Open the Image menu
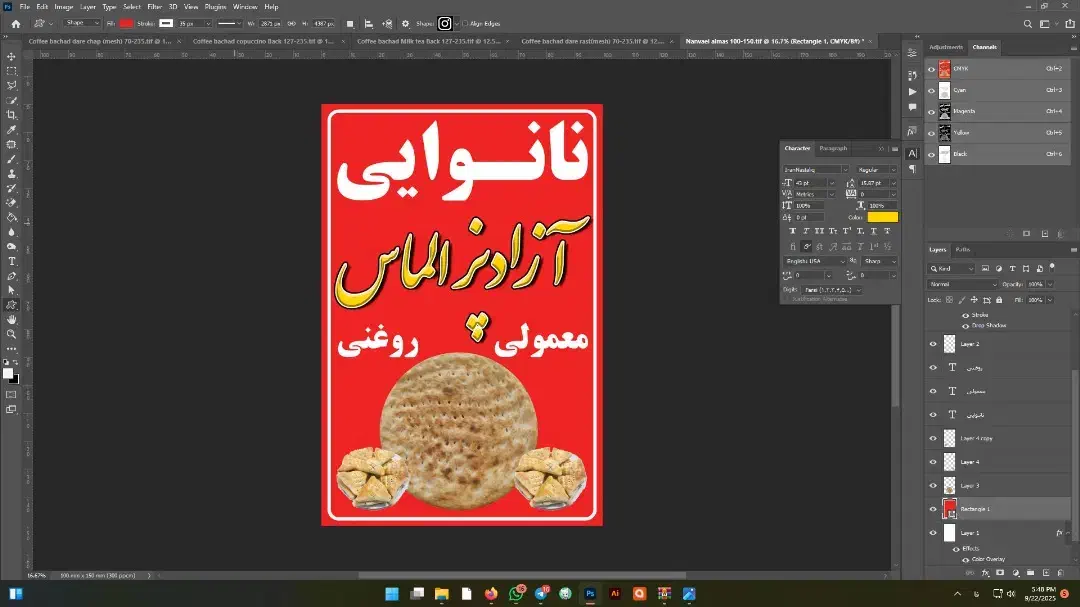 (x=63, y=7)
